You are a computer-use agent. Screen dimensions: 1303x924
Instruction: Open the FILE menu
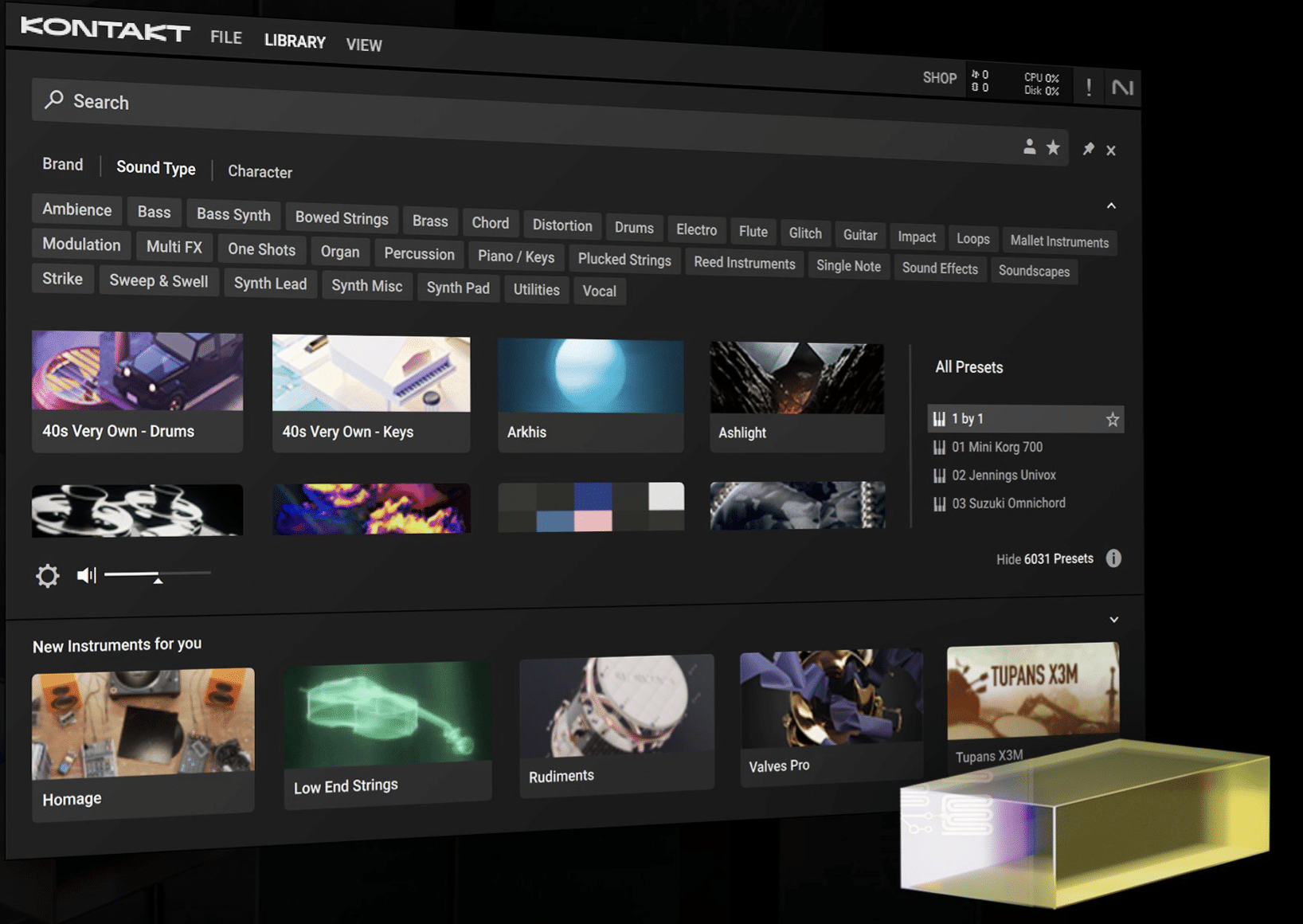click(226, 37)
